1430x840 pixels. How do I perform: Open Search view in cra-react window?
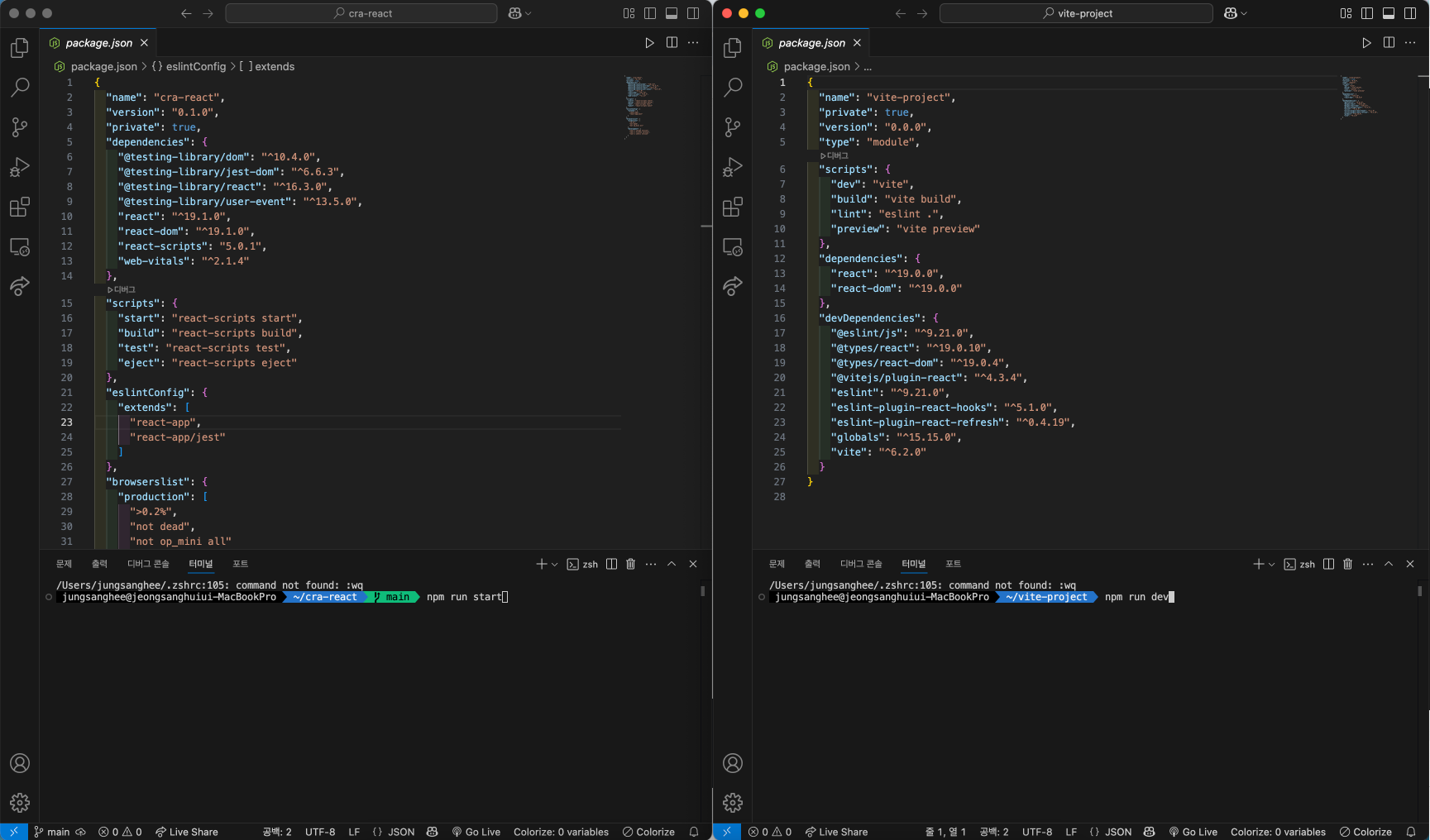[20, 88]
